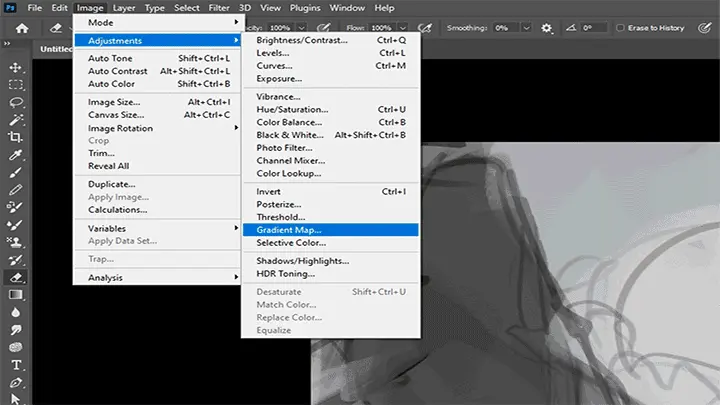
Task: Select the Move tool
Action: (x=15, y=68)
